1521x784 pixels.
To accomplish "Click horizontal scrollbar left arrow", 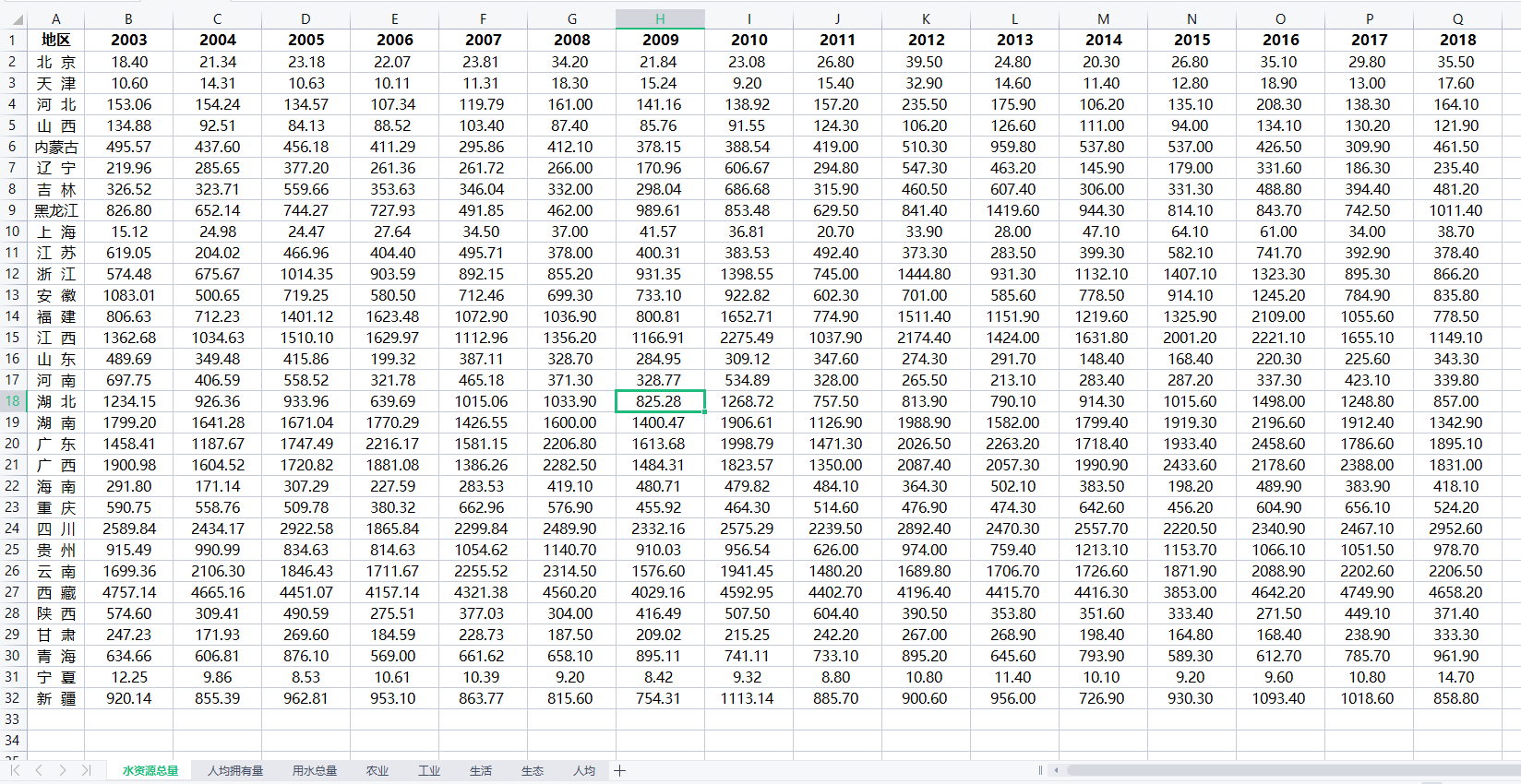I will (x=1057, y=770).
